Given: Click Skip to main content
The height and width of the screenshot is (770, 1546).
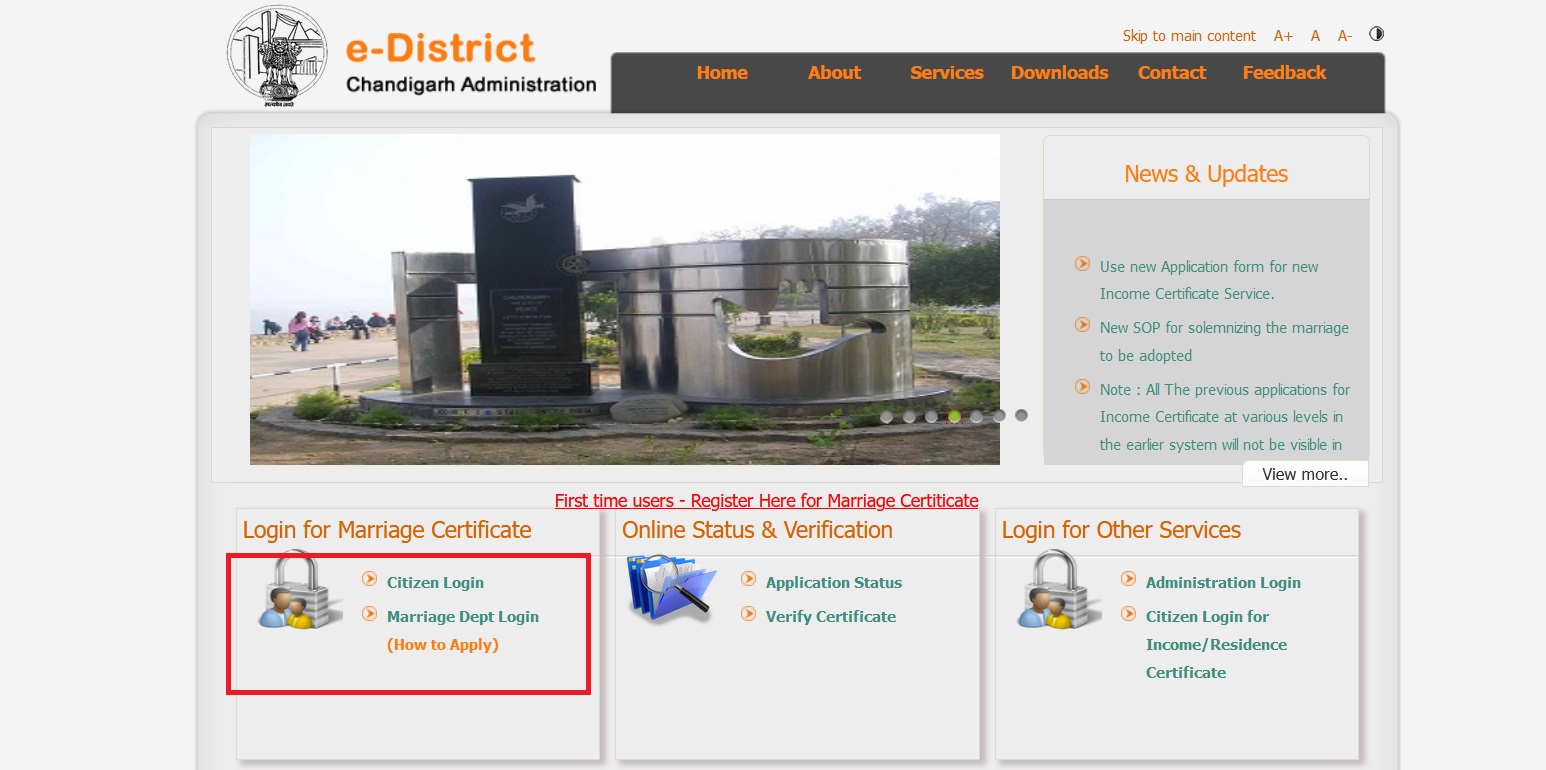Looking at the screenshot, I should point(1189,36).
